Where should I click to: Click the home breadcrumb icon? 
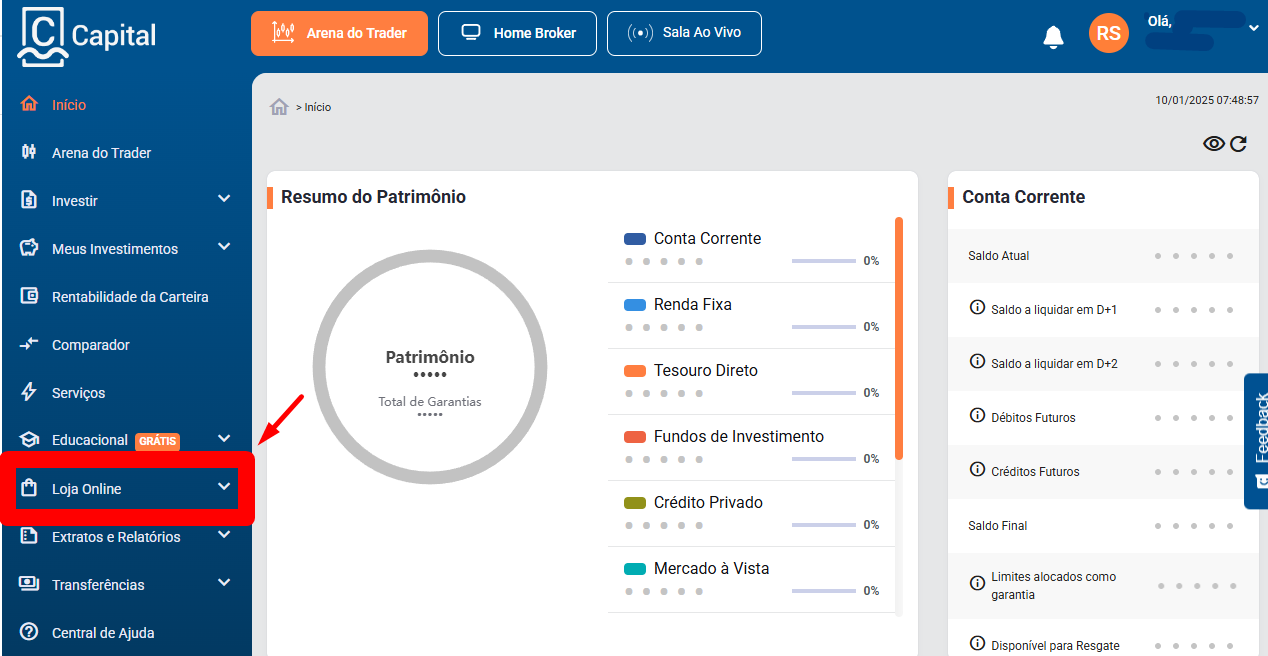280,107
